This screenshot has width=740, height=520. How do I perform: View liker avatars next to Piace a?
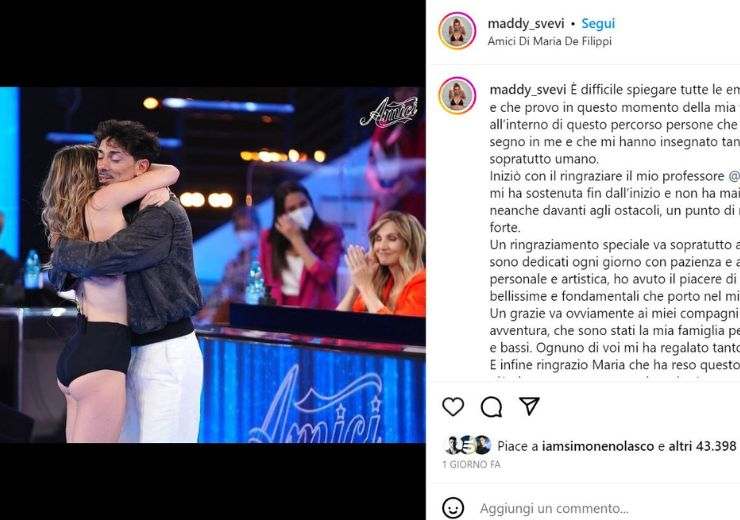[468, 445]
